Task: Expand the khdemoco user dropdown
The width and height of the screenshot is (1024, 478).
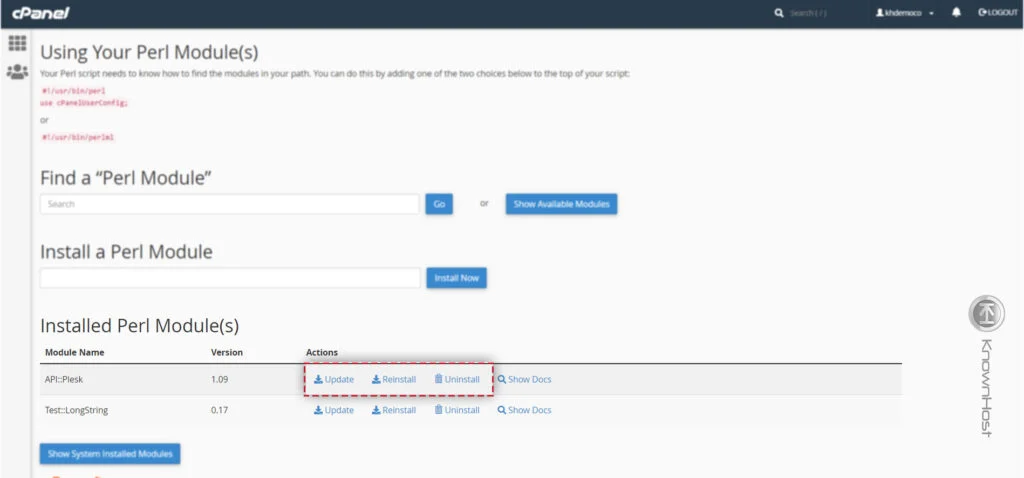Action: [x=904, y=13]
